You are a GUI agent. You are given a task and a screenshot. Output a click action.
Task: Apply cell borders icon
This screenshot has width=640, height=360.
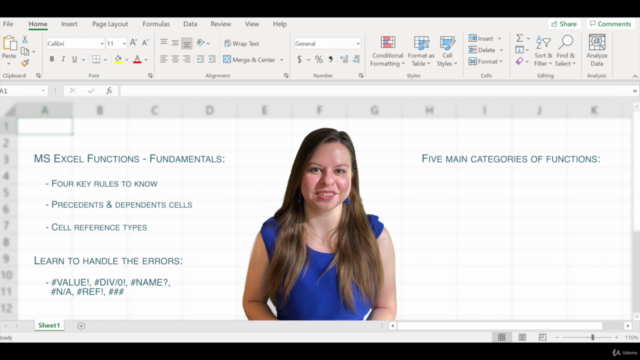click(96, 60)
